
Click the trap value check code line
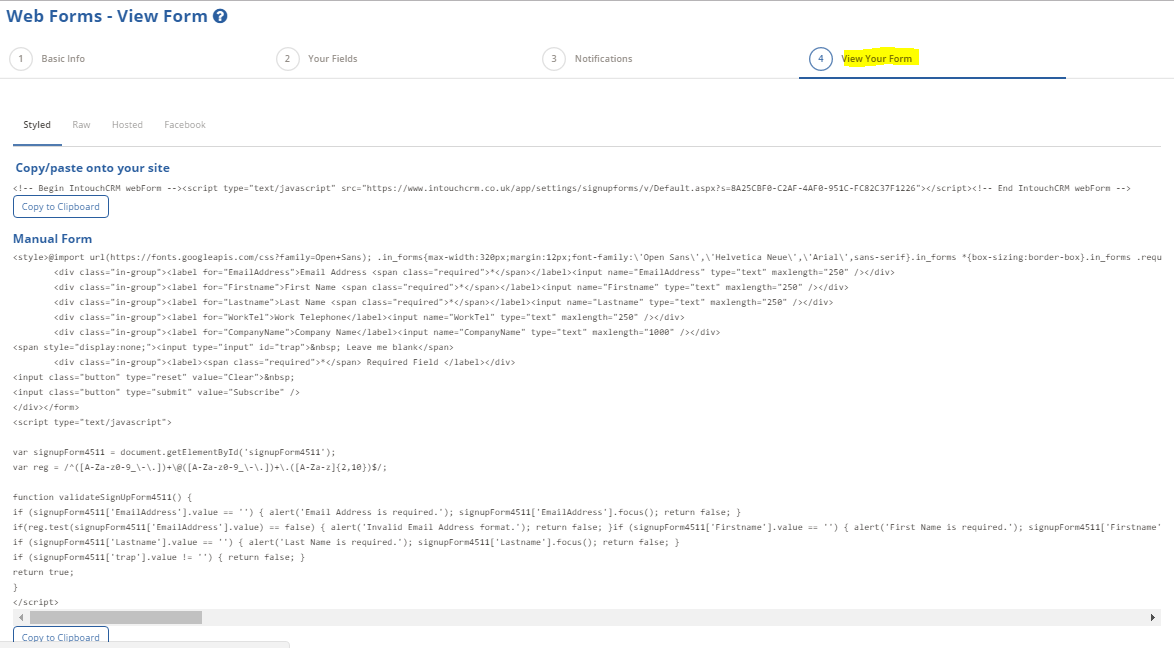159,557
